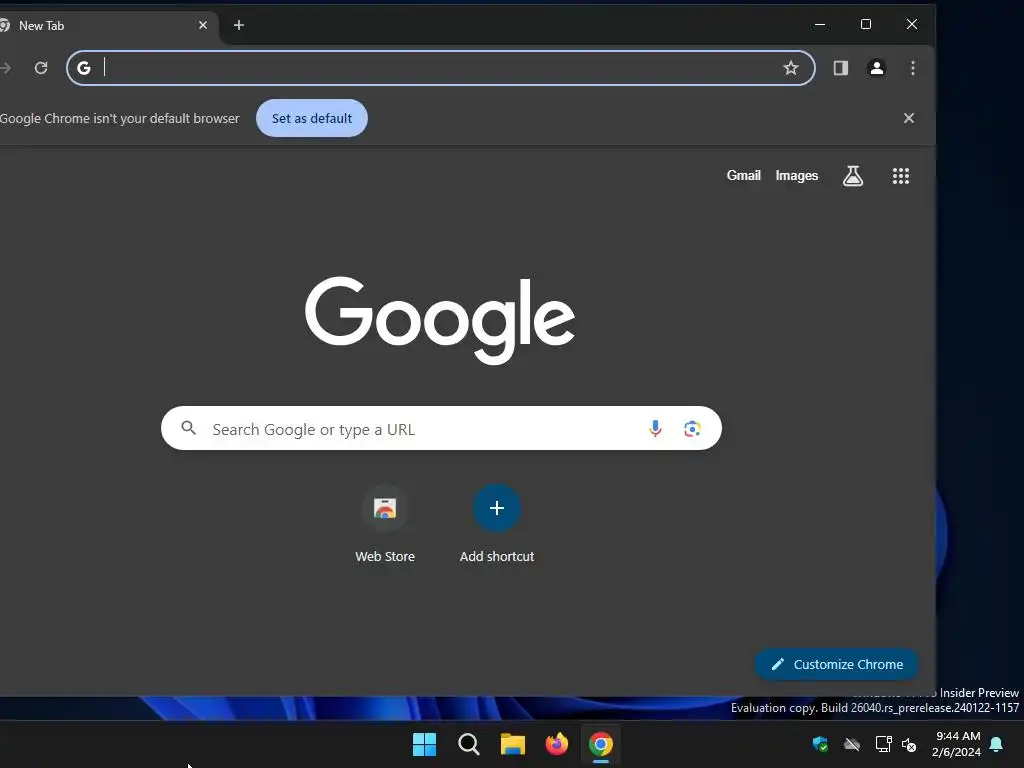
Task: Click the OneDrive cloud tray icon
Action: [x=852, y=744]
